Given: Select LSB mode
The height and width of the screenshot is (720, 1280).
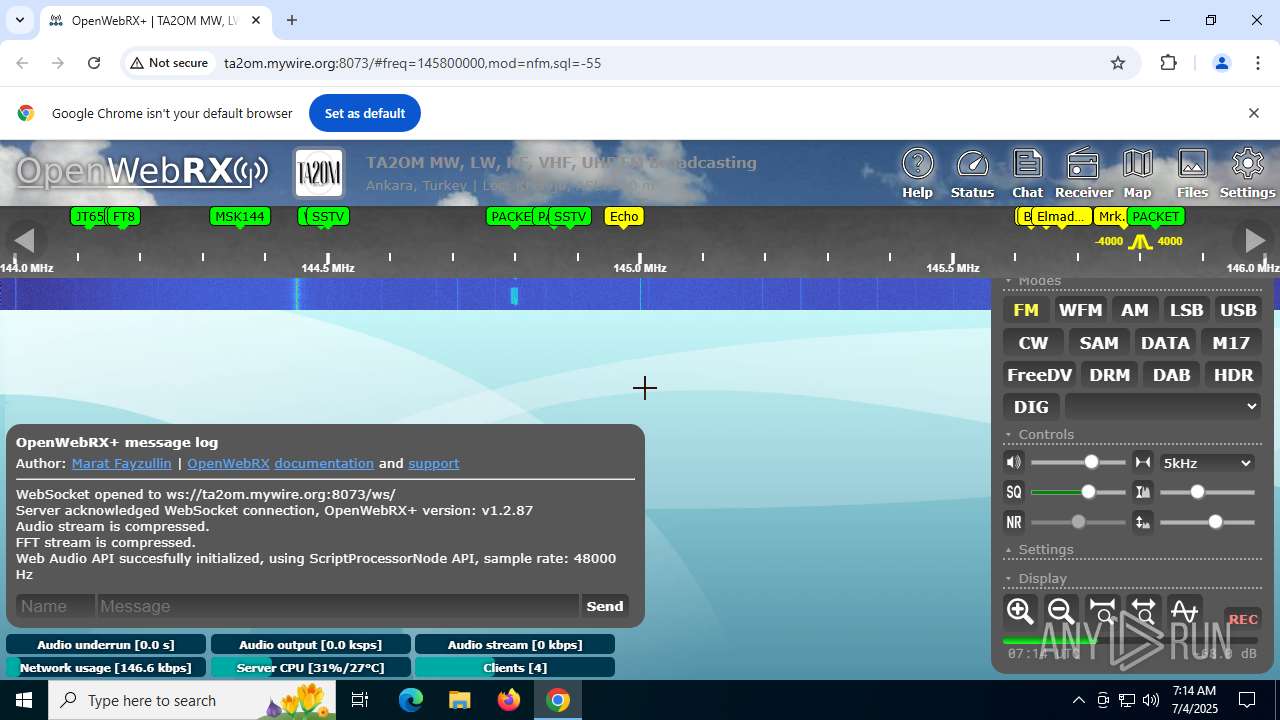Looking at the screenshot, I should 1186,310.
